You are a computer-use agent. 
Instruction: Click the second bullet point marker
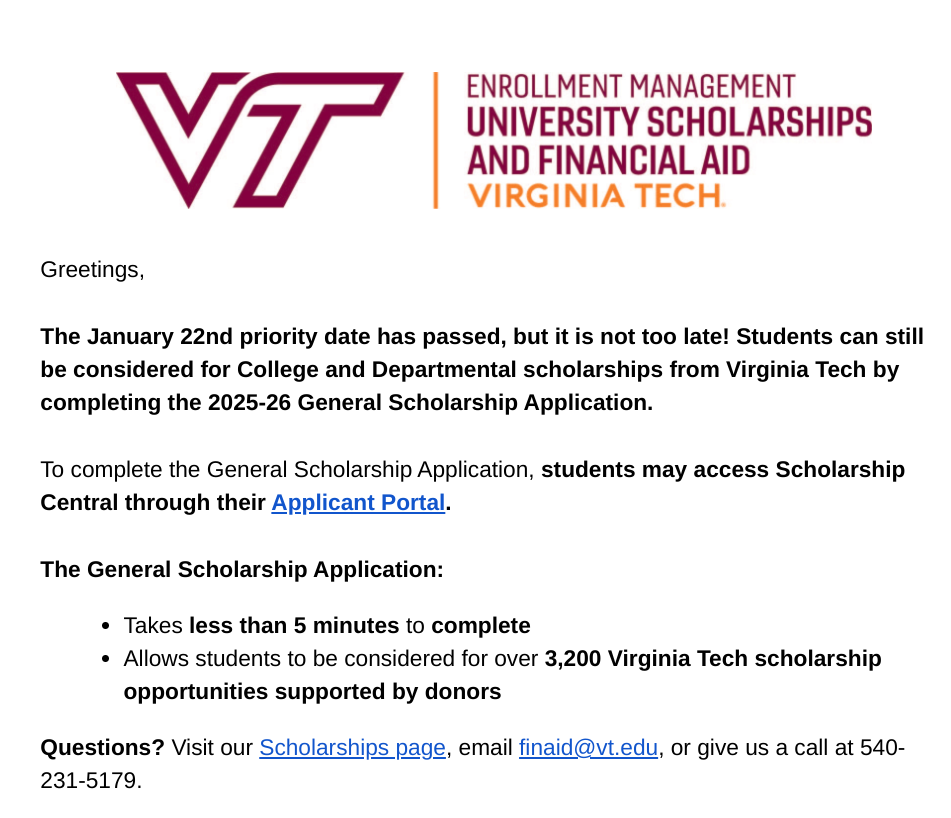pos(106,659)
